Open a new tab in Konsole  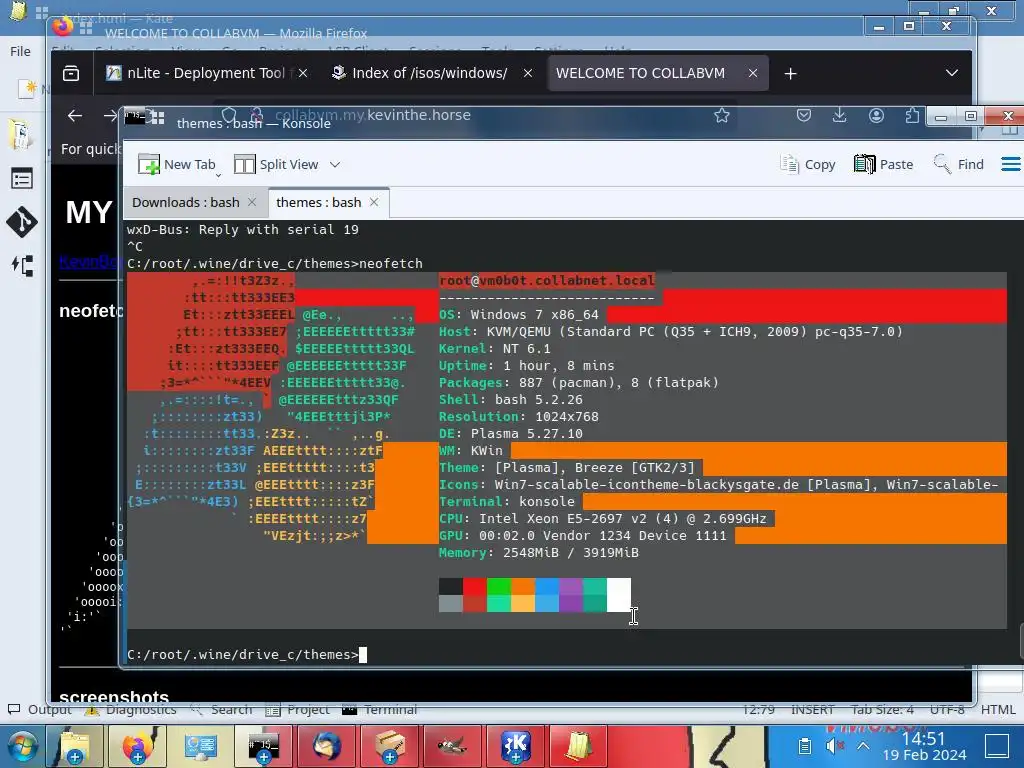pos(176,165)
